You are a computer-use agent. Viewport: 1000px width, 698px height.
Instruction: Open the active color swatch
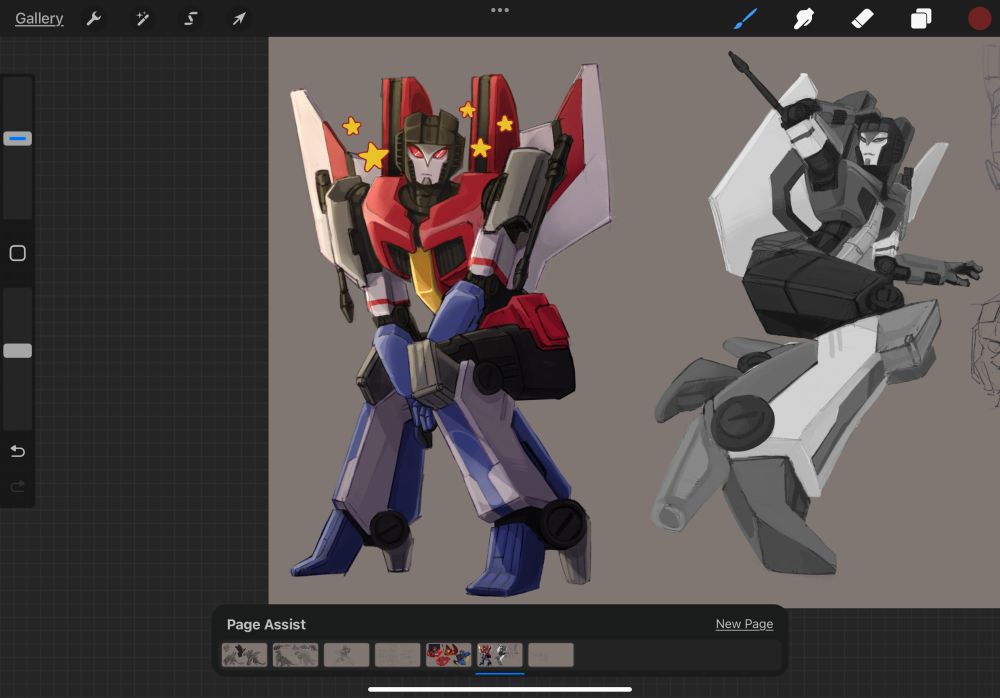click(979, 19)
